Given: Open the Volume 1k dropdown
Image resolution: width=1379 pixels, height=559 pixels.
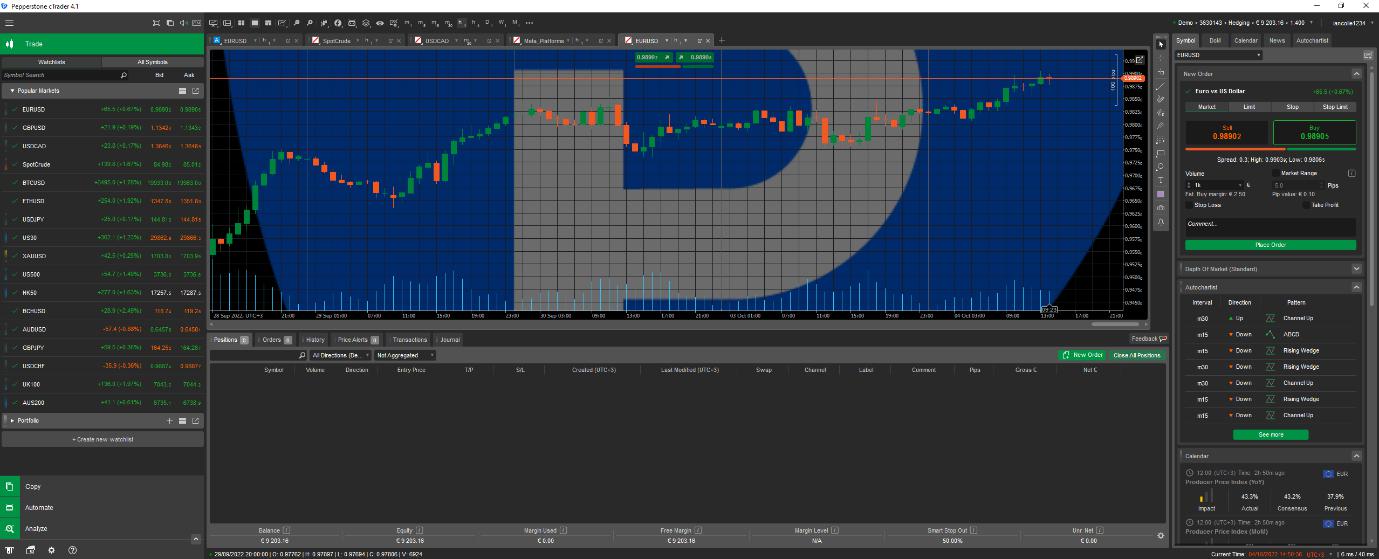Looking at the screenshot, I should [1215, 185].
